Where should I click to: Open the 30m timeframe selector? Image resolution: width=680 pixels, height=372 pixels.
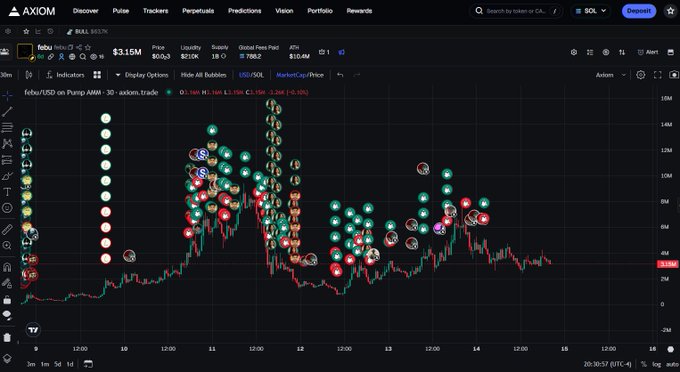[x=7, y=75]
